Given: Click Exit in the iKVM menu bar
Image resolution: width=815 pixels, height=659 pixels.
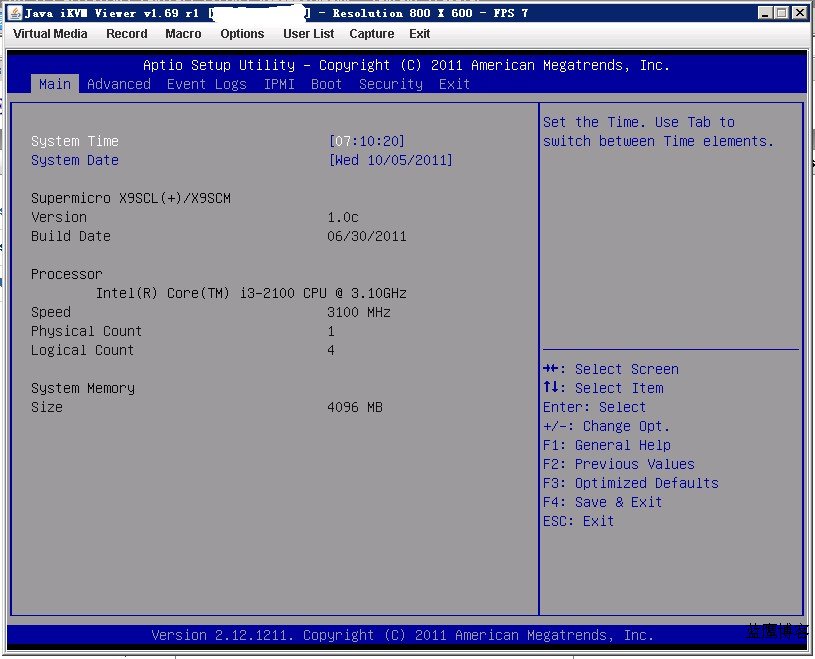Looking at the screenshot, I should pyautogui.click(x=419, y=34).
